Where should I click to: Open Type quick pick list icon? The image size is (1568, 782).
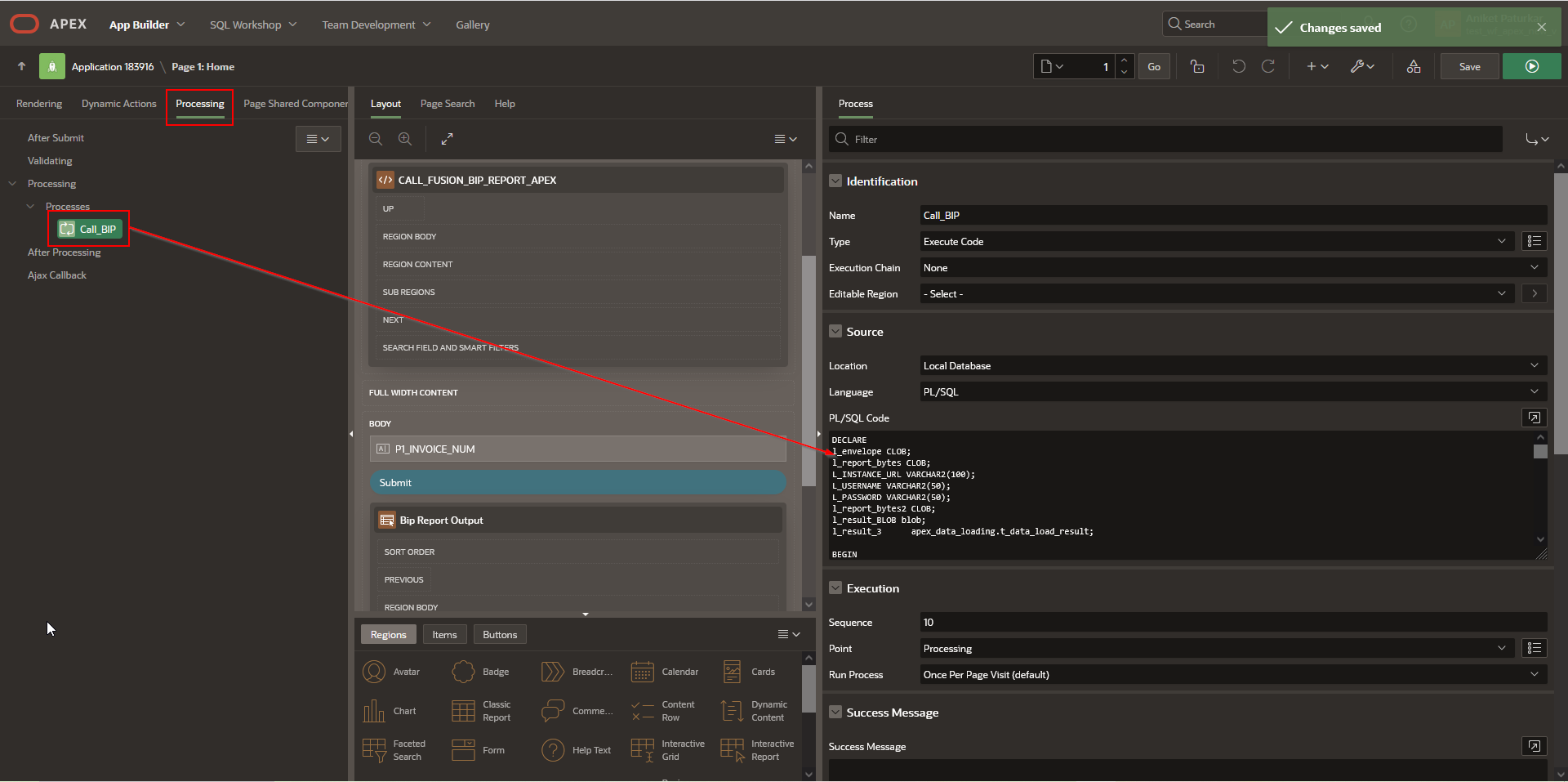point(1535,241)
